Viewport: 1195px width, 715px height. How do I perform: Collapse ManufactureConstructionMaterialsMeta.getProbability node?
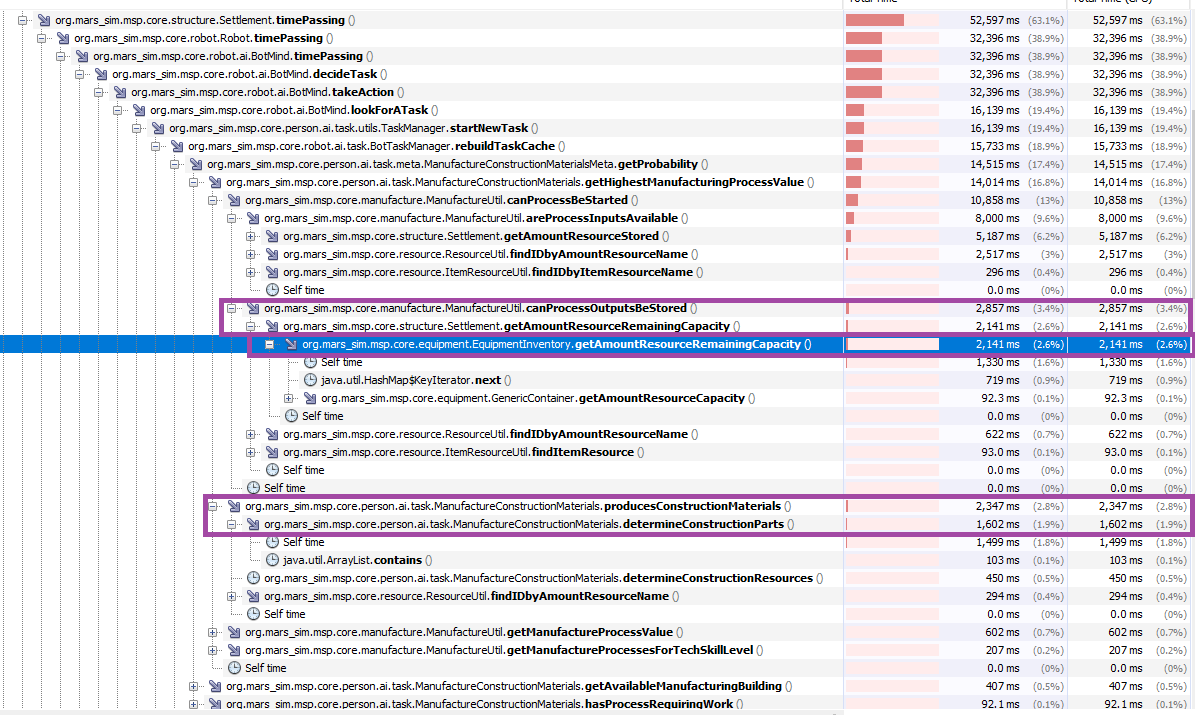click(175, 164)
